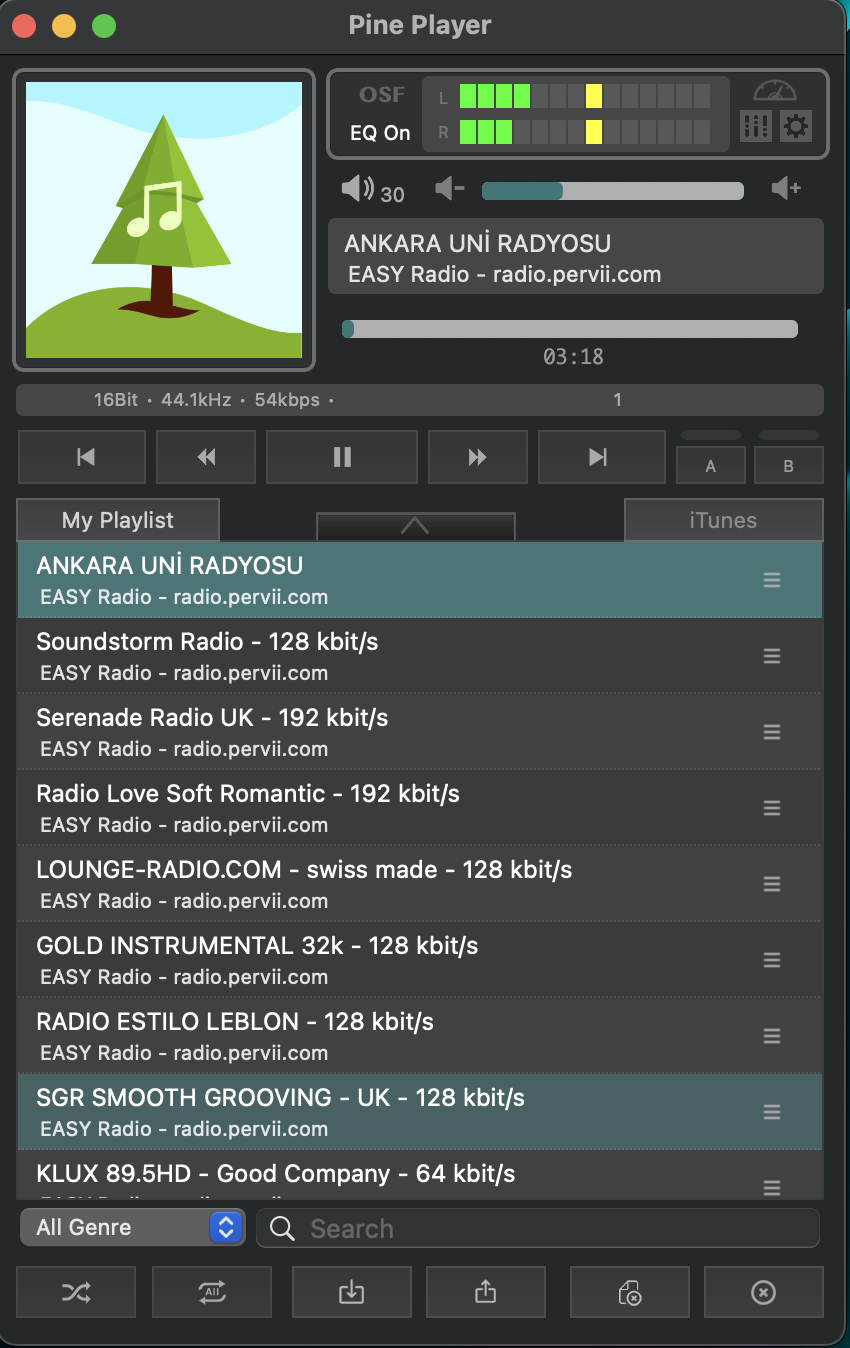
Task: Click the shuffle playlist icon
Action: click(x=76, y=1292)
